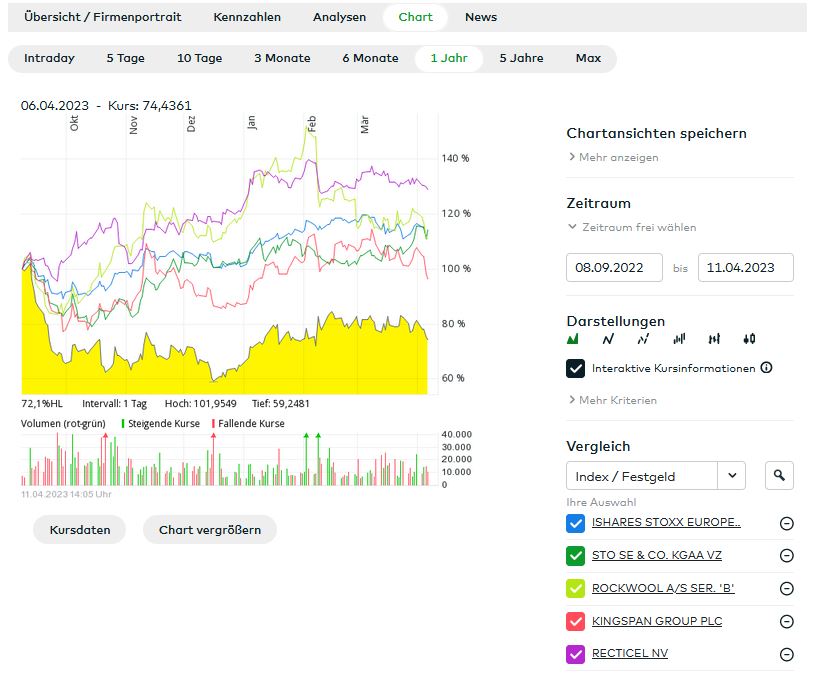
Task: Select the filled area chart display icon
Action: (573, 339)
